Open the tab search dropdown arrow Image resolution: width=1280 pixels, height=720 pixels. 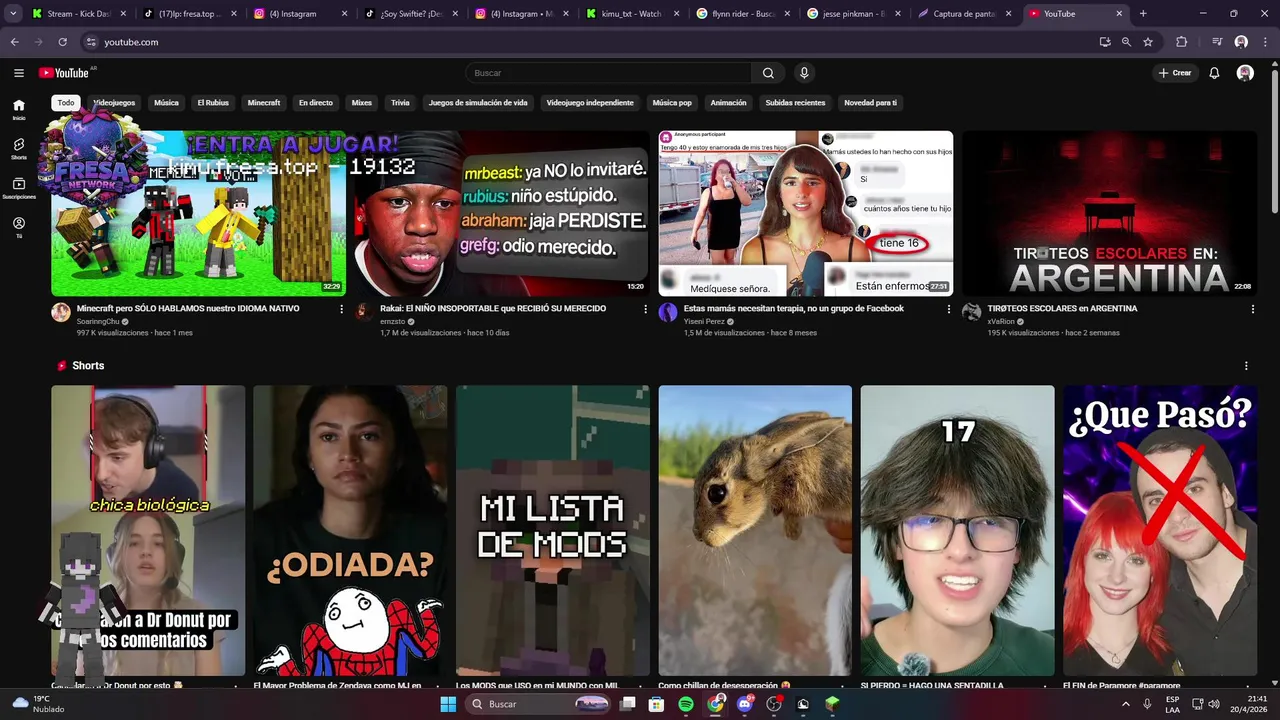pos(13,14)
